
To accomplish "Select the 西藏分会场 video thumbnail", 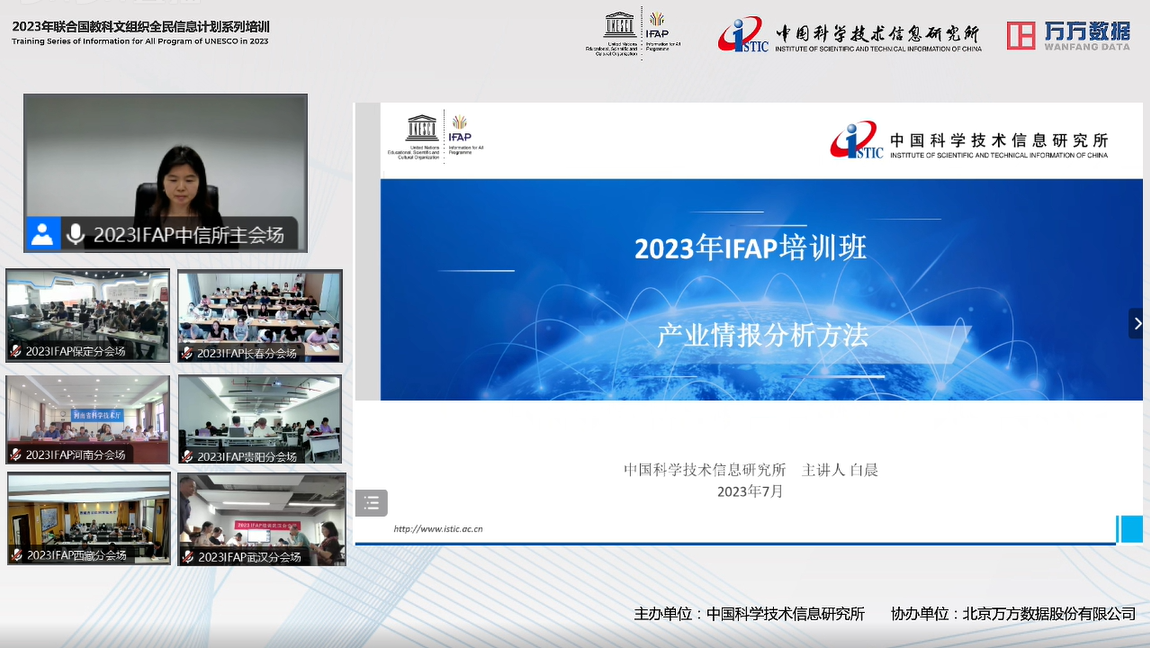I will tap(89, 519).
